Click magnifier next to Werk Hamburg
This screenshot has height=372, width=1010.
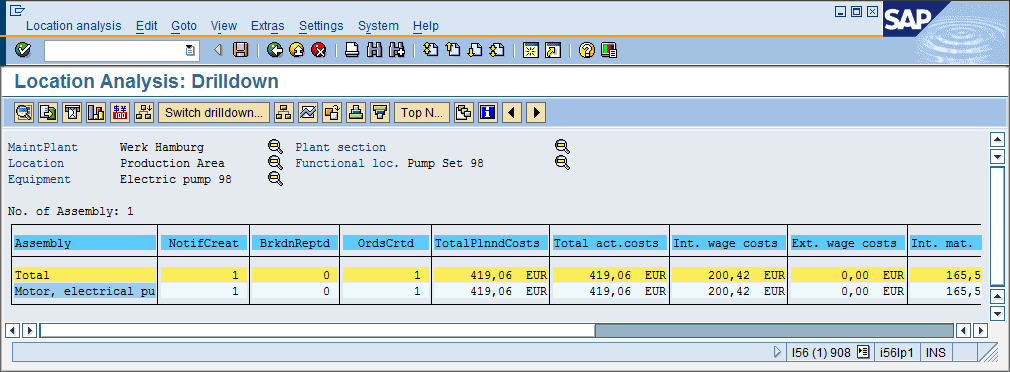(x=276, y=147)
